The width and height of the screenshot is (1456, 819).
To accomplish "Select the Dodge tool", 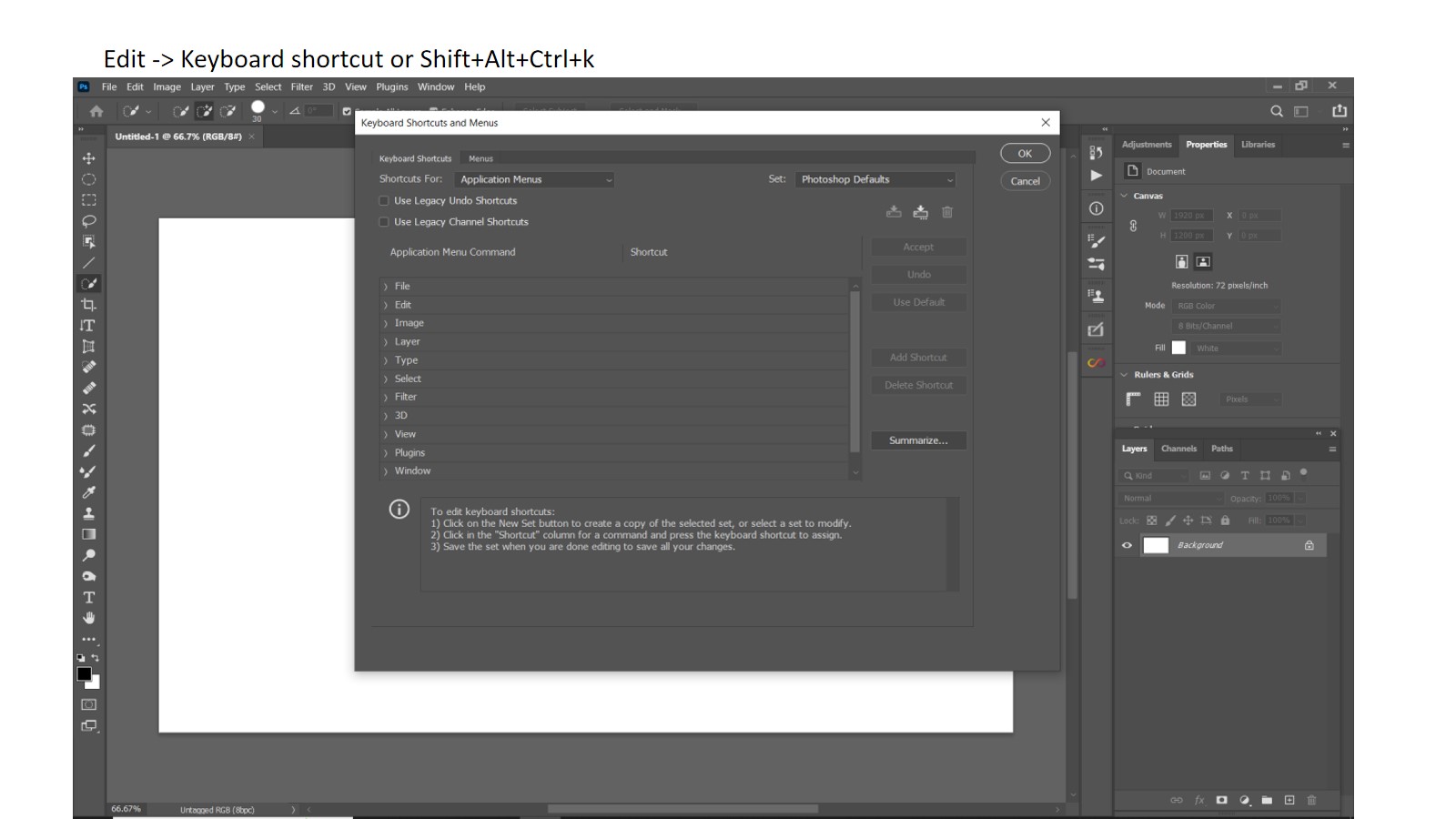I will pyautogui.click(x=88, y=555).
